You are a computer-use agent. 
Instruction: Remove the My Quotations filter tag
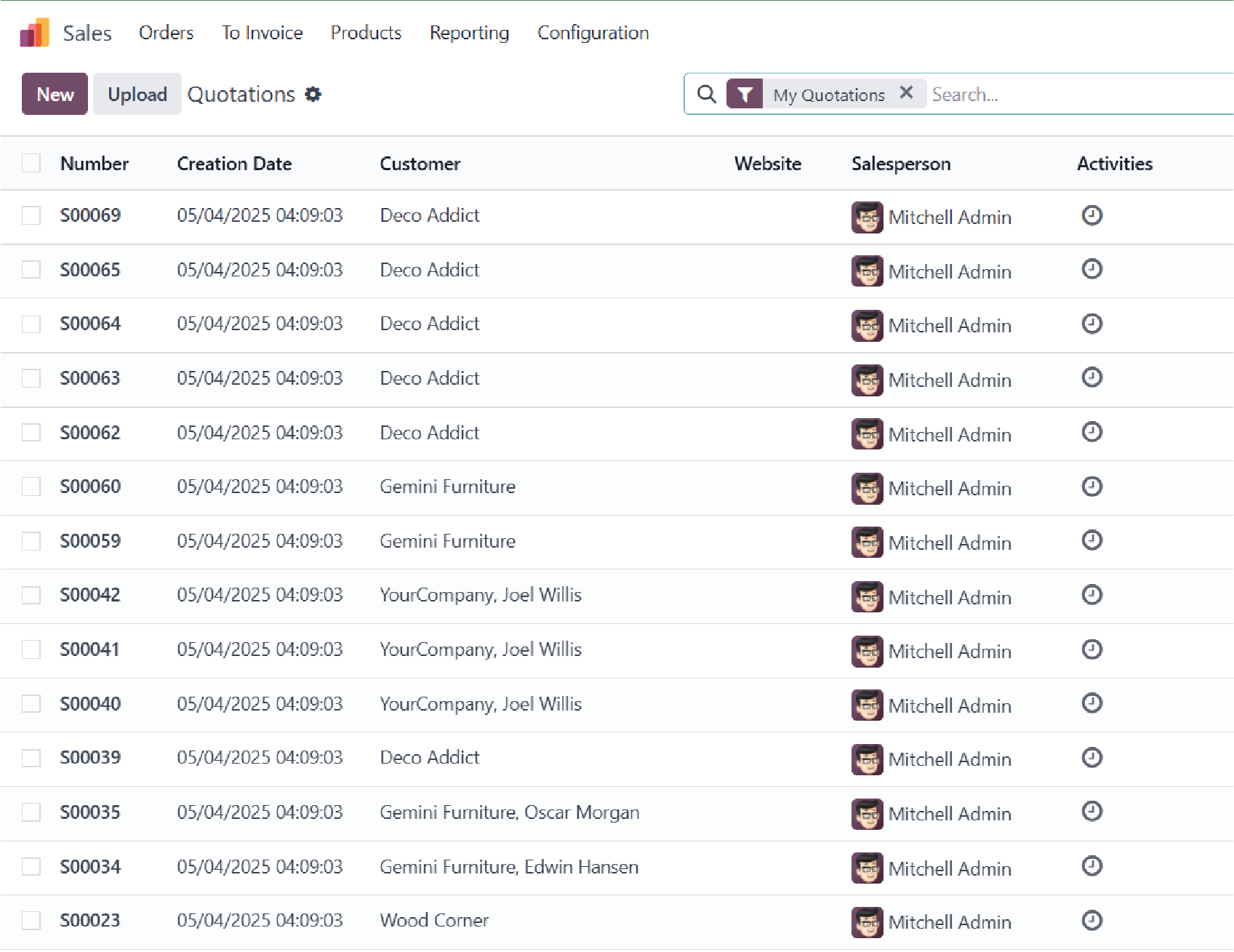click(x=906, y=93)
